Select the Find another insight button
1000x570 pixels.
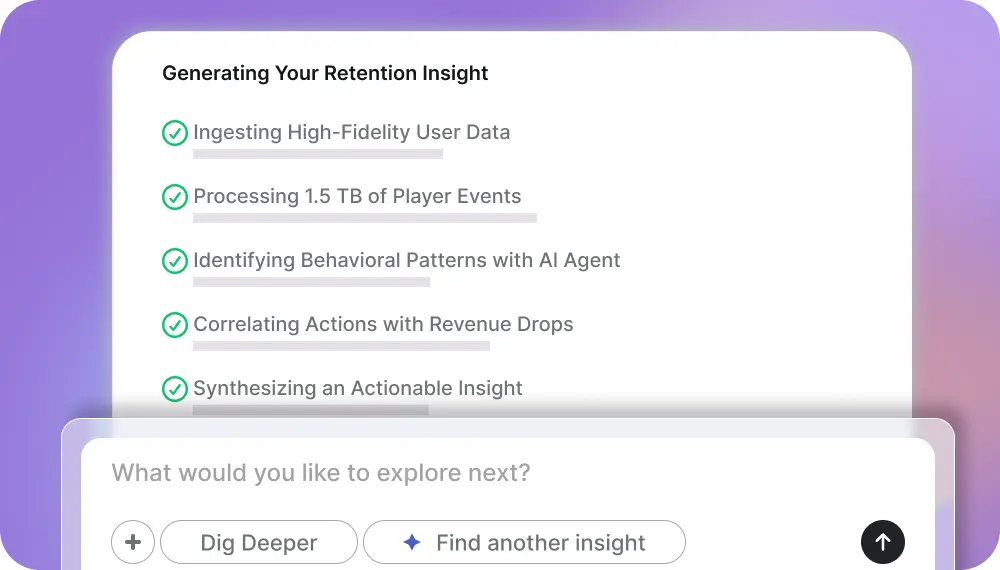point(524,543)
